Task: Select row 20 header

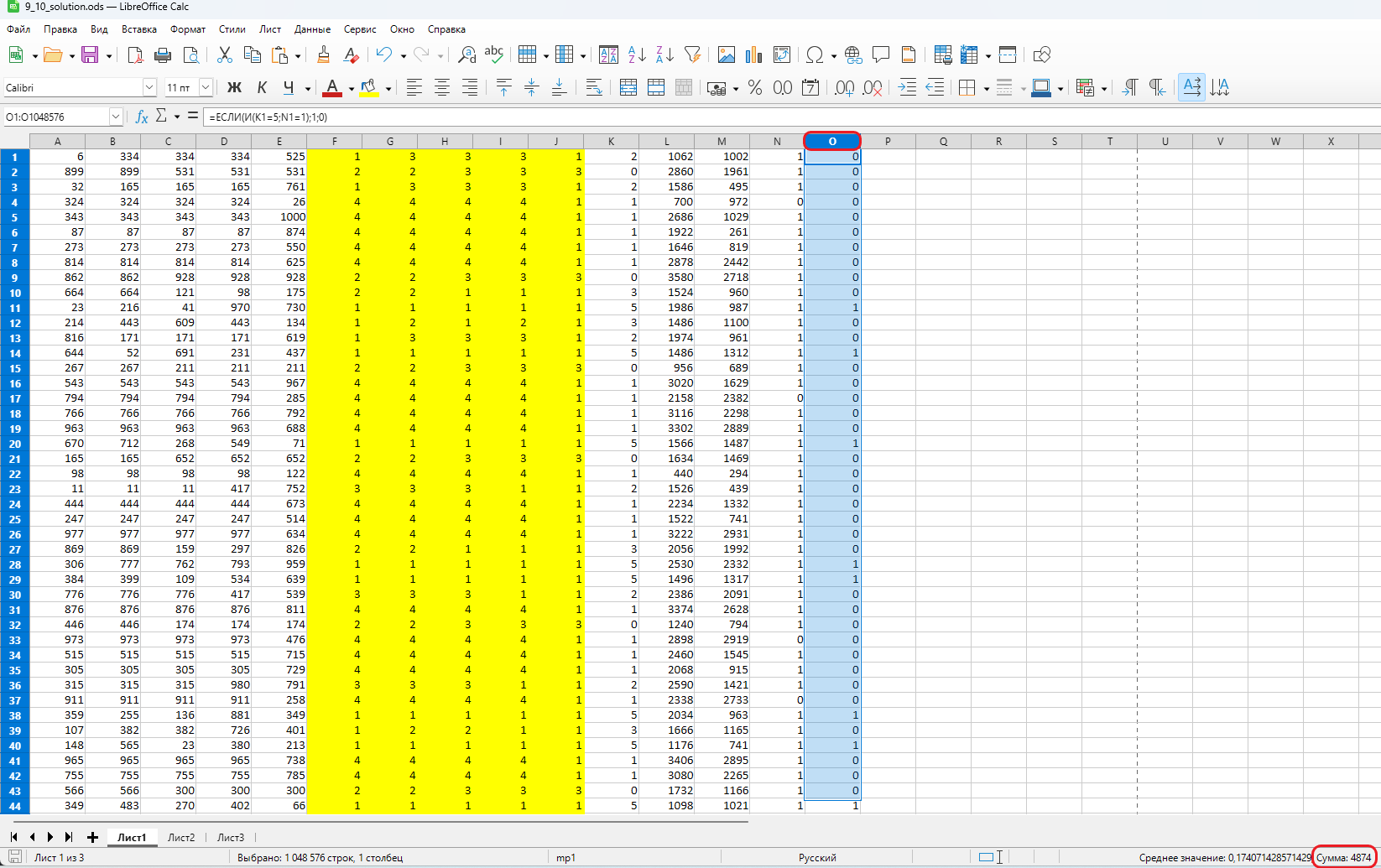Action: 15,444
